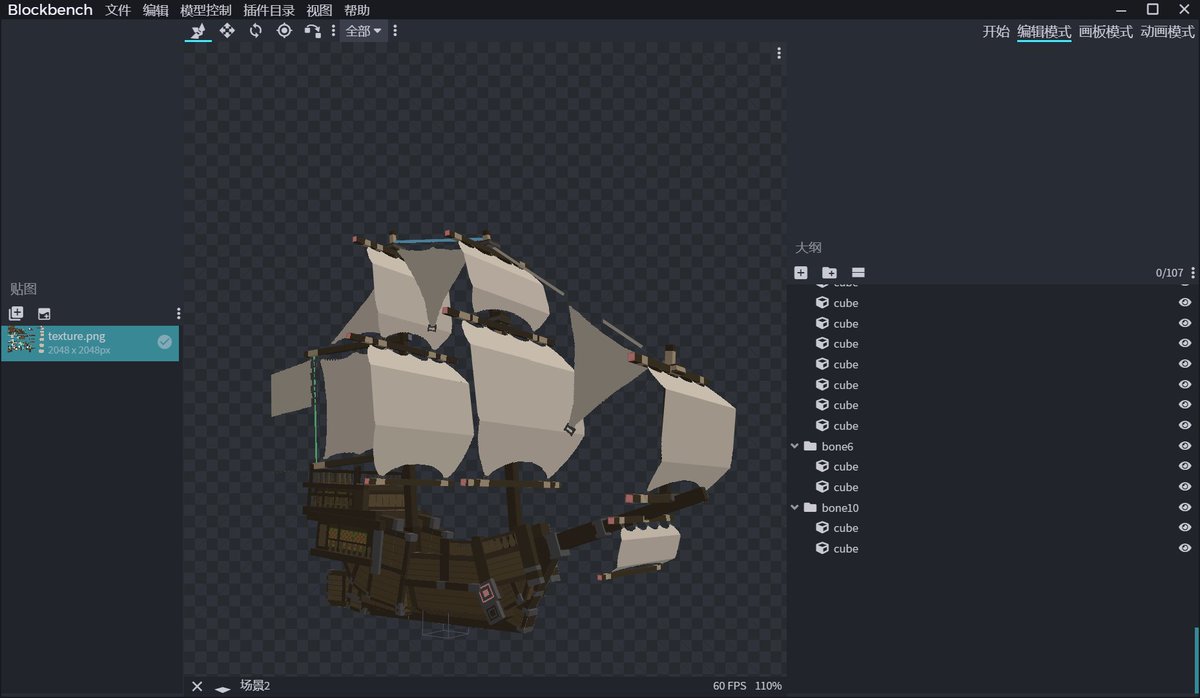Hide the last cube in the outliner
Image resolution: width=1200 pixels, height=698 pixels.
(1184, 548)
